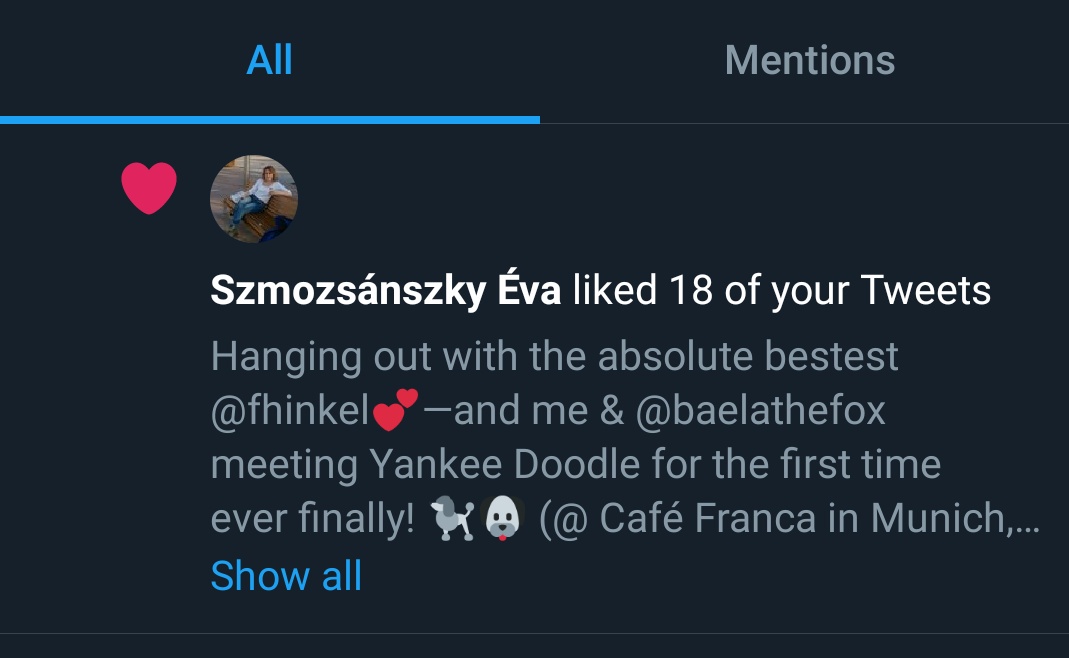Click the Szmozsánszky Éva name
Viewport: 1069px width, 658px height.
(385, 291)
